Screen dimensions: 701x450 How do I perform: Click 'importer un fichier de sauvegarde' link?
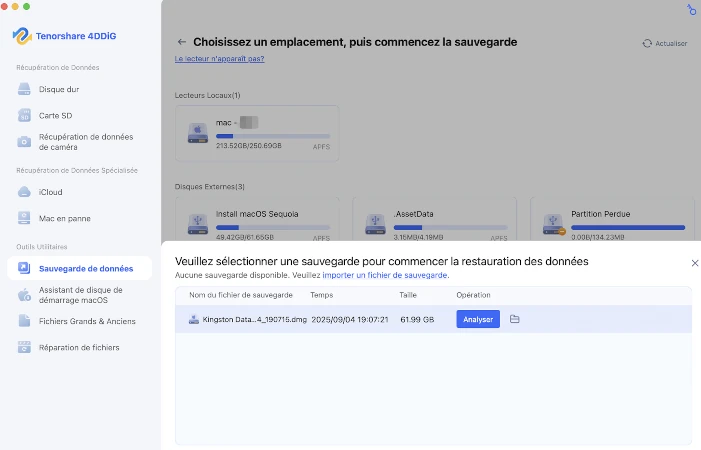pyautogui.click(x=385, y=275)
